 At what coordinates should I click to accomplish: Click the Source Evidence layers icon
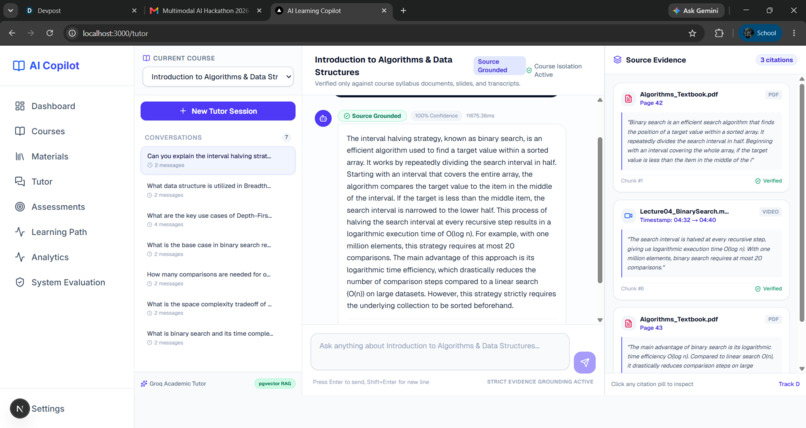617,60
